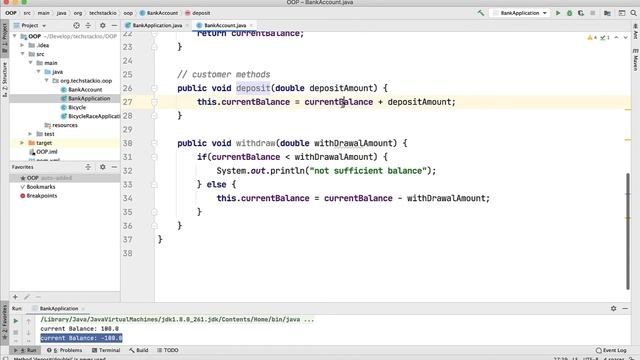Toggle the Terminal tool window button
This screenshot has height=360, width=640.
click(106, 350)
